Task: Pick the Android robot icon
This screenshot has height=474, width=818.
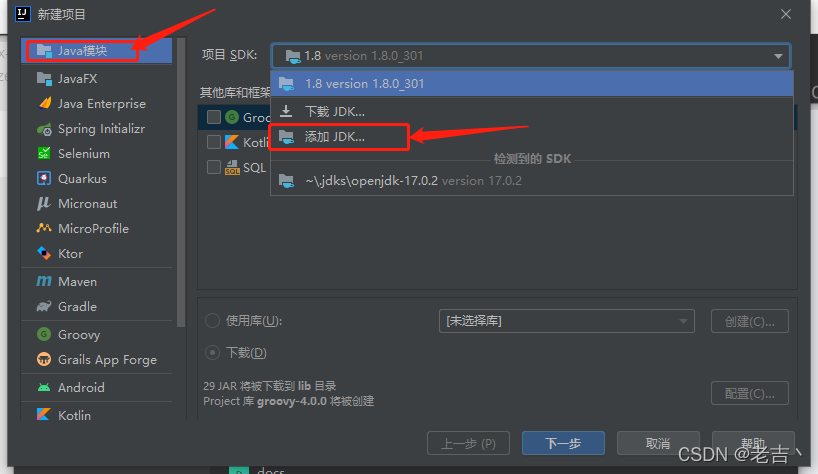Action: click(x=44, y=387)
